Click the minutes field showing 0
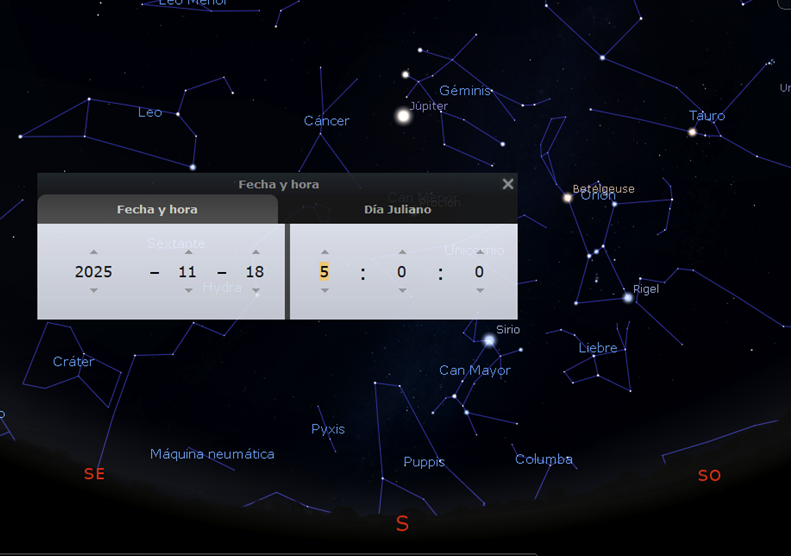 (x=402, y=272)
